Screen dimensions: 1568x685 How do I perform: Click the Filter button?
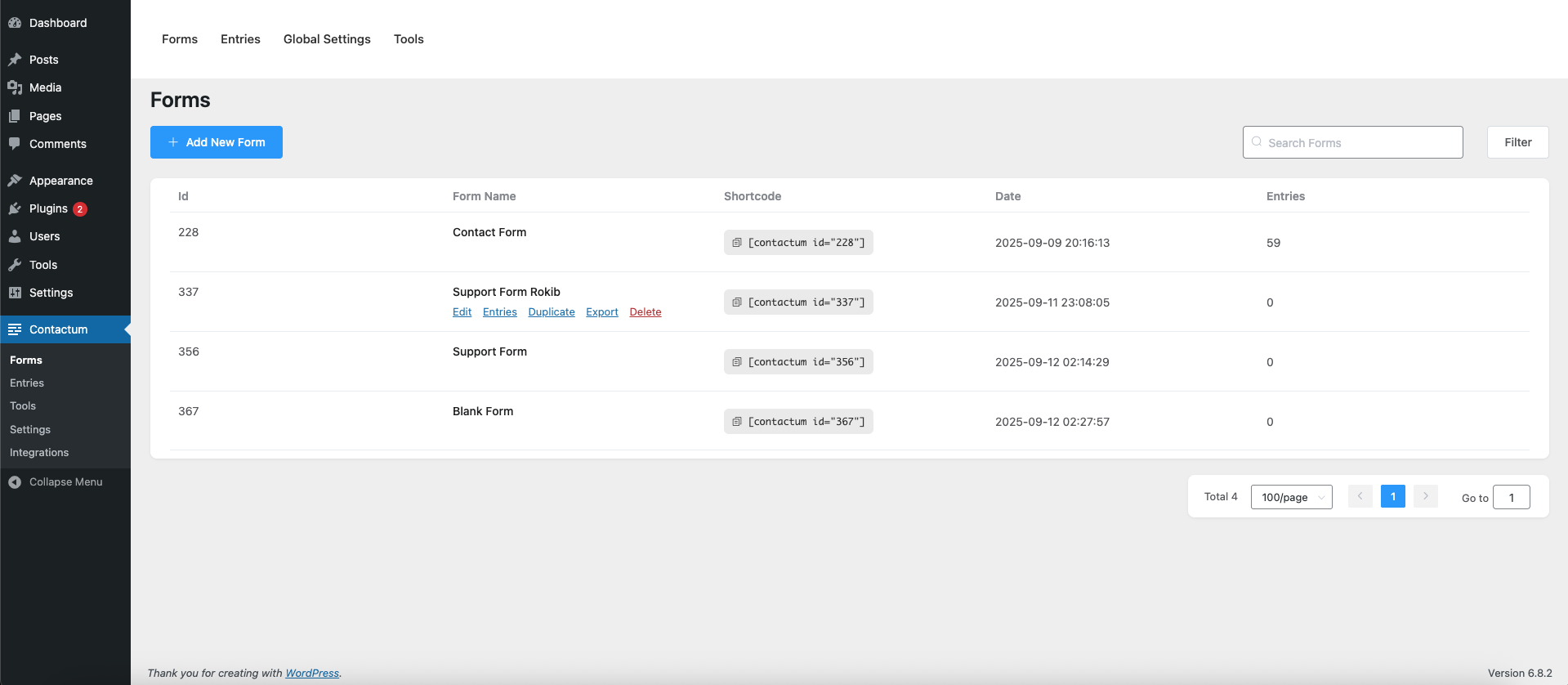click(1517, 142)
